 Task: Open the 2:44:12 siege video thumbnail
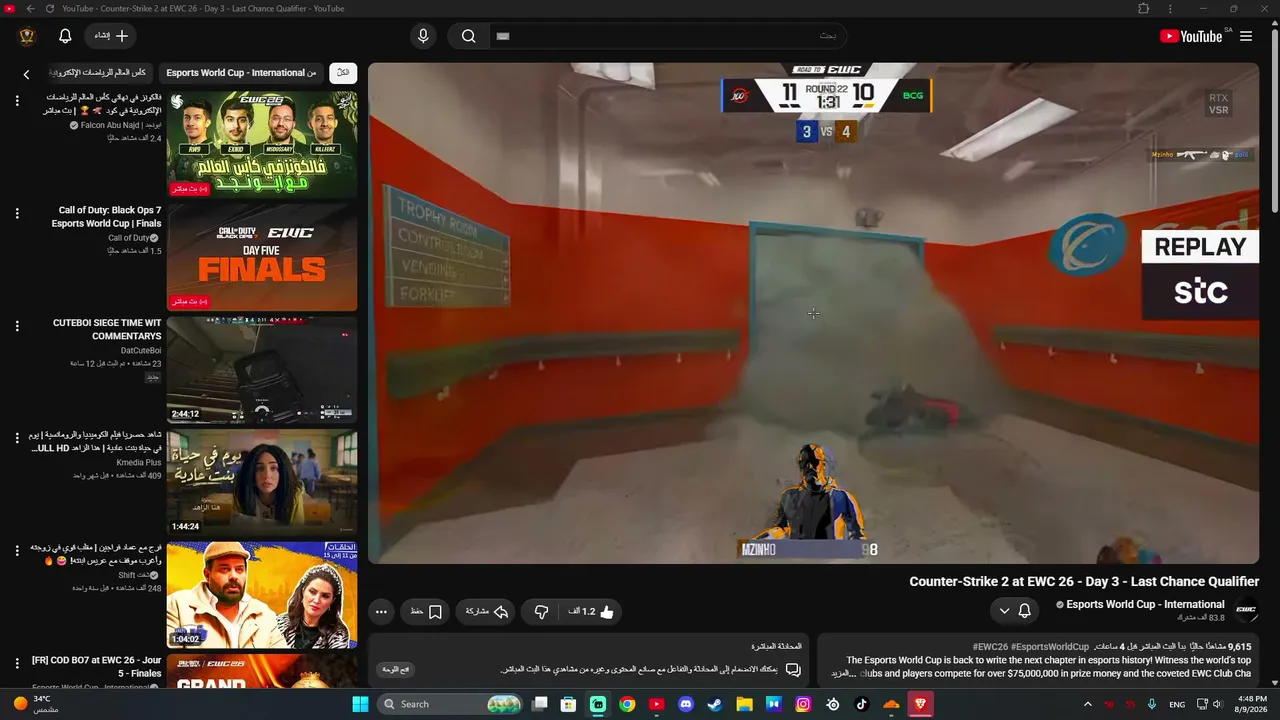coord(262,370)
